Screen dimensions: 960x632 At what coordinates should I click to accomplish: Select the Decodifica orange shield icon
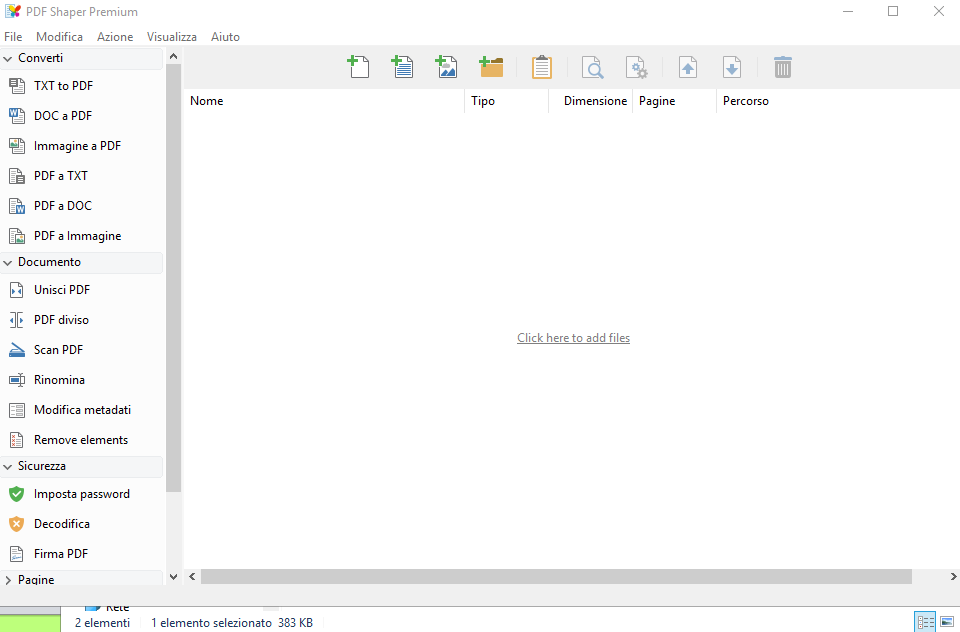pyautogui.click(x=17, y=524)
